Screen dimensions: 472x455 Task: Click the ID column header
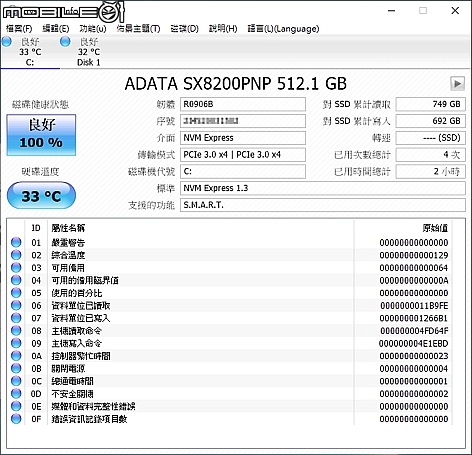[x=36, y=228]
